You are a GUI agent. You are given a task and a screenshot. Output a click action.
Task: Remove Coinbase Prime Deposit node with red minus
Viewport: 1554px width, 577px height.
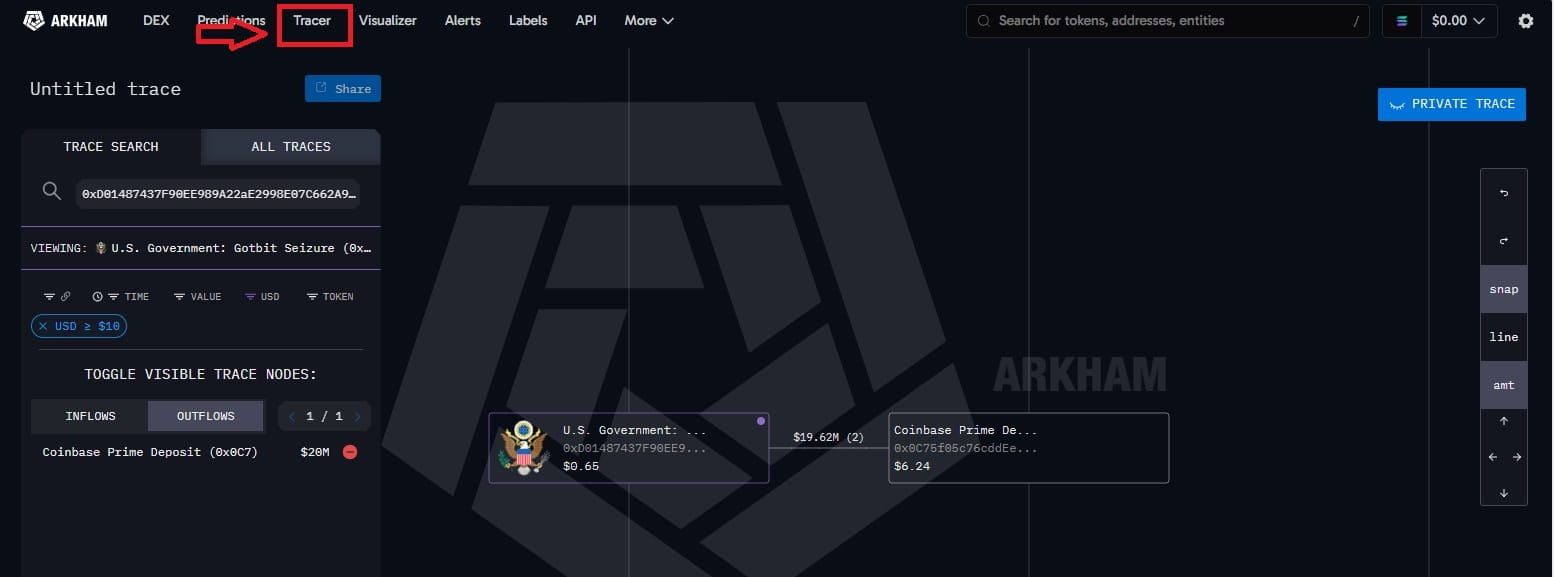point(350,452)
